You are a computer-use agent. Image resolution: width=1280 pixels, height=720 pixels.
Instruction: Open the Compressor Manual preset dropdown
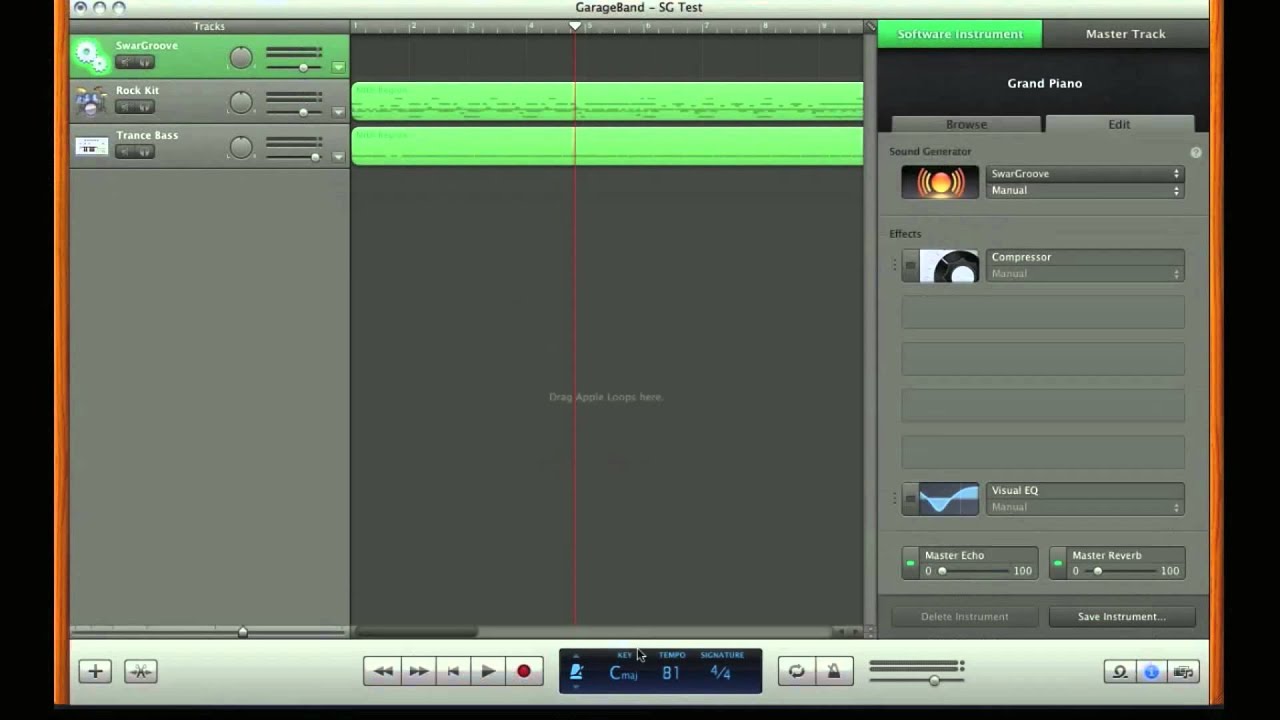click(1085, 273)
